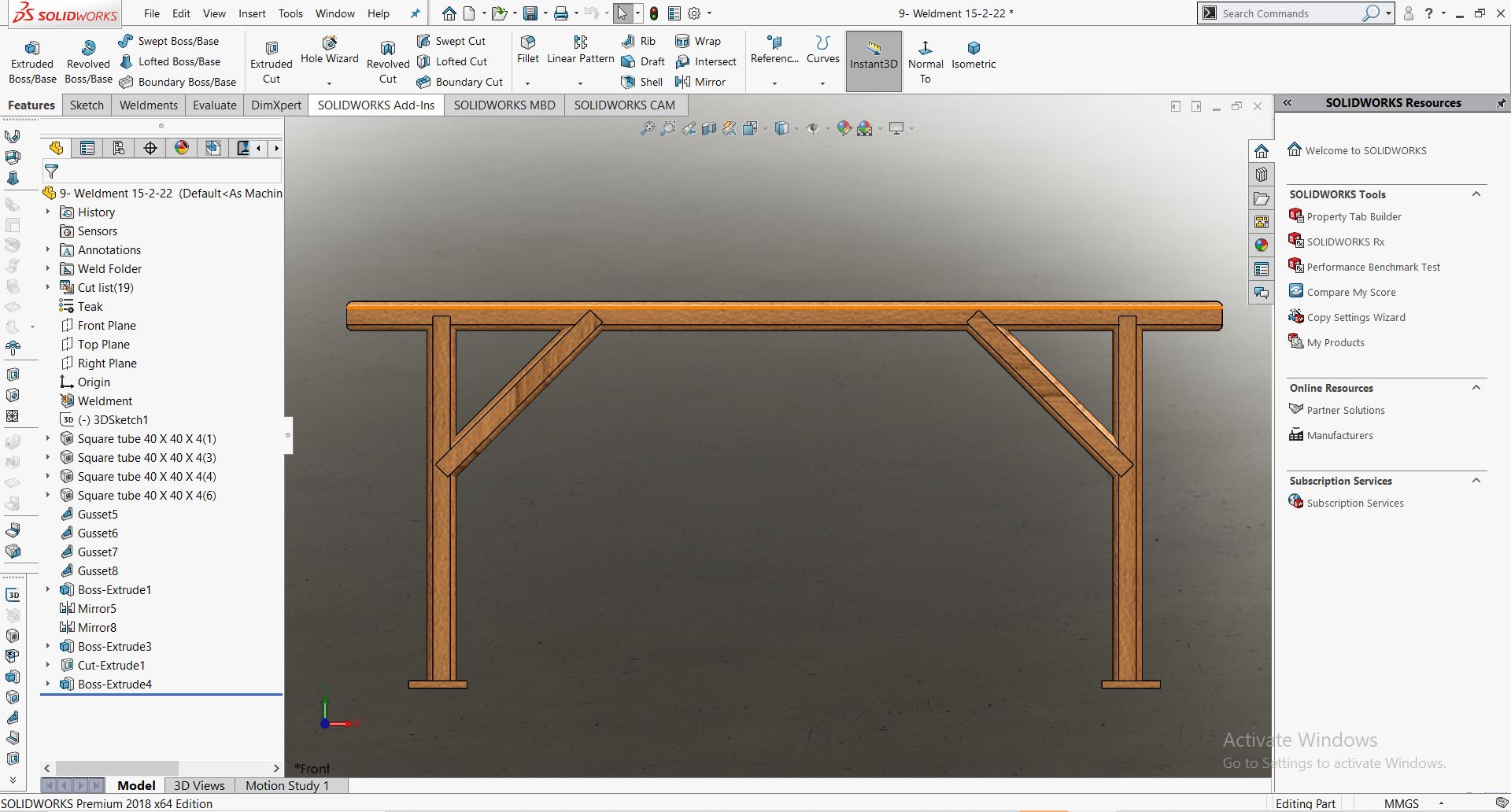
Task: Click the Swept Cut tool
Action: 451,41
